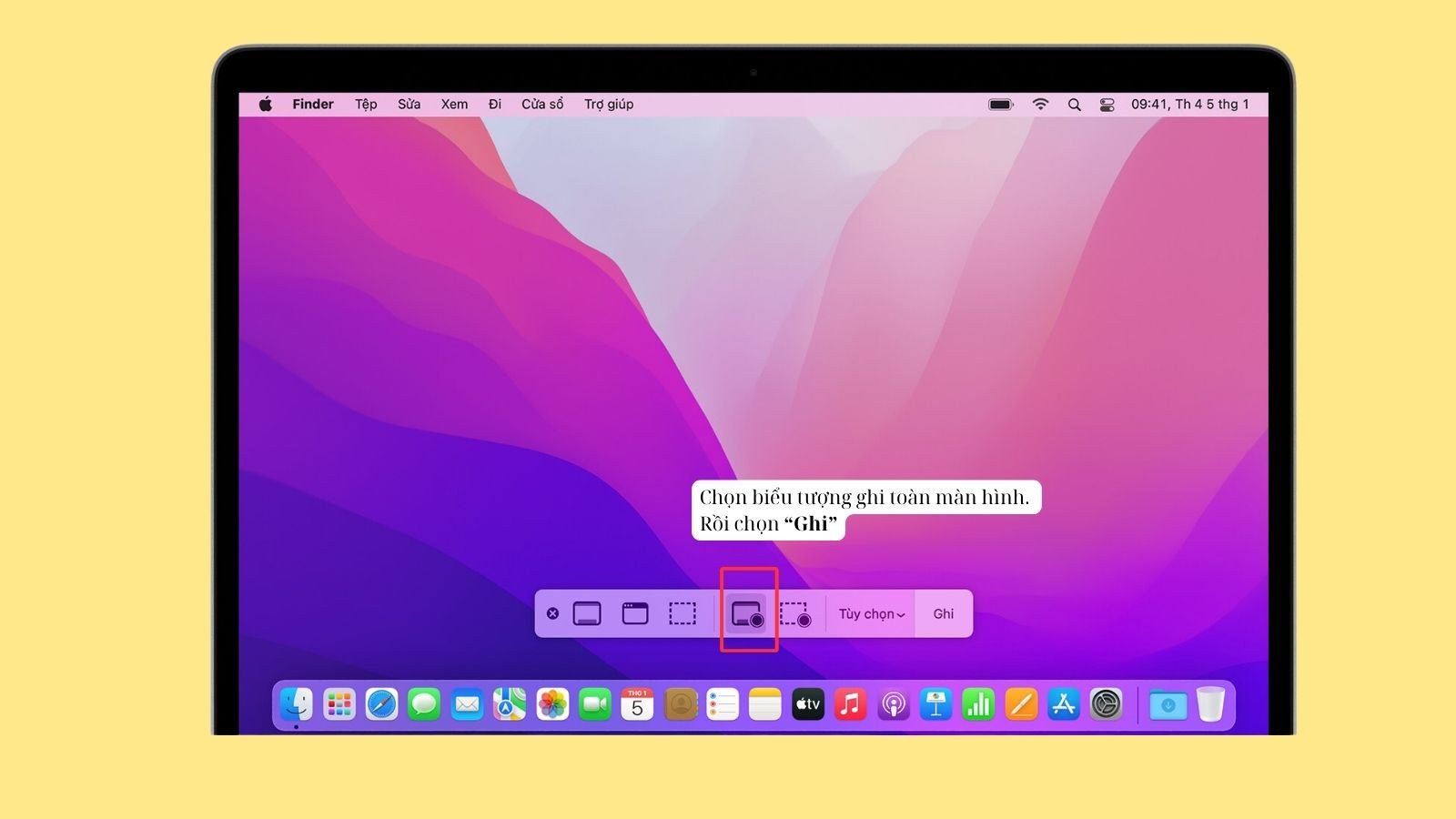Image resolution: width=1456 pixels, height=819 pixels.
Task: Open the Trợ giúp menu
Action: pos(608,104)
